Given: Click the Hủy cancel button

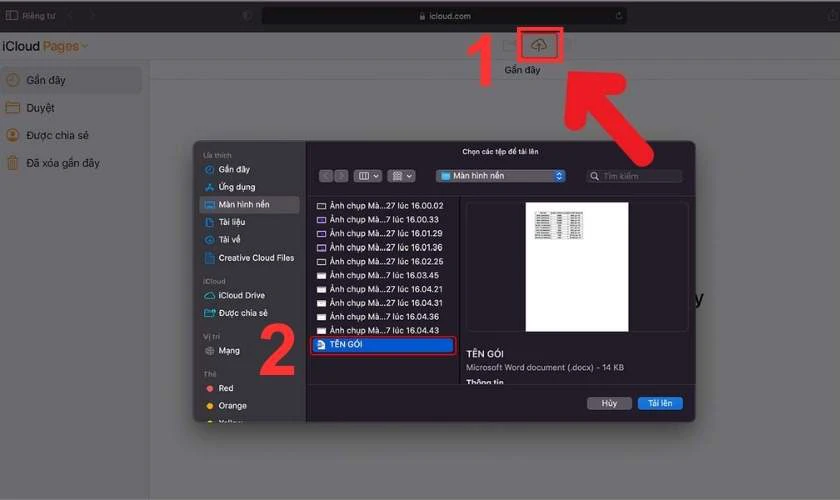Looking at the screenshot, I should pos(609,403).
